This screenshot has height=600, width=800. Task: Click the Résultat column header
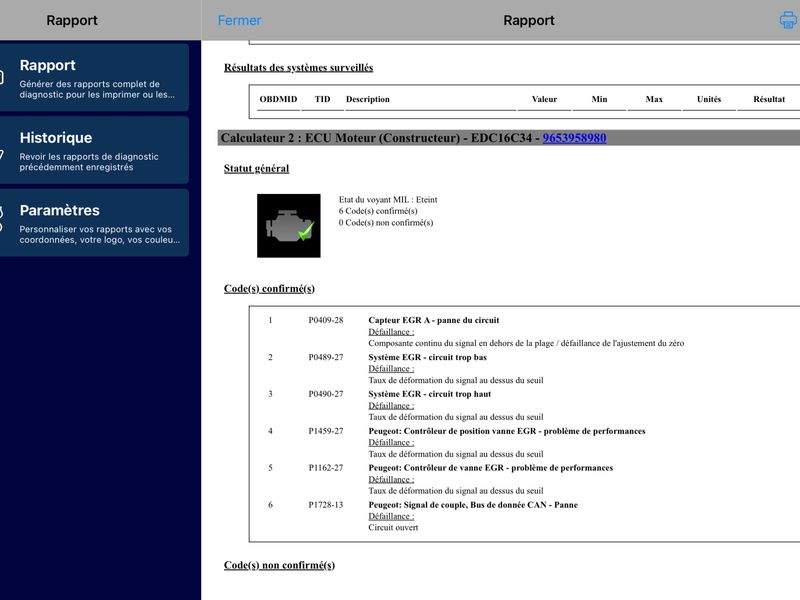click(x=769, y=99)
